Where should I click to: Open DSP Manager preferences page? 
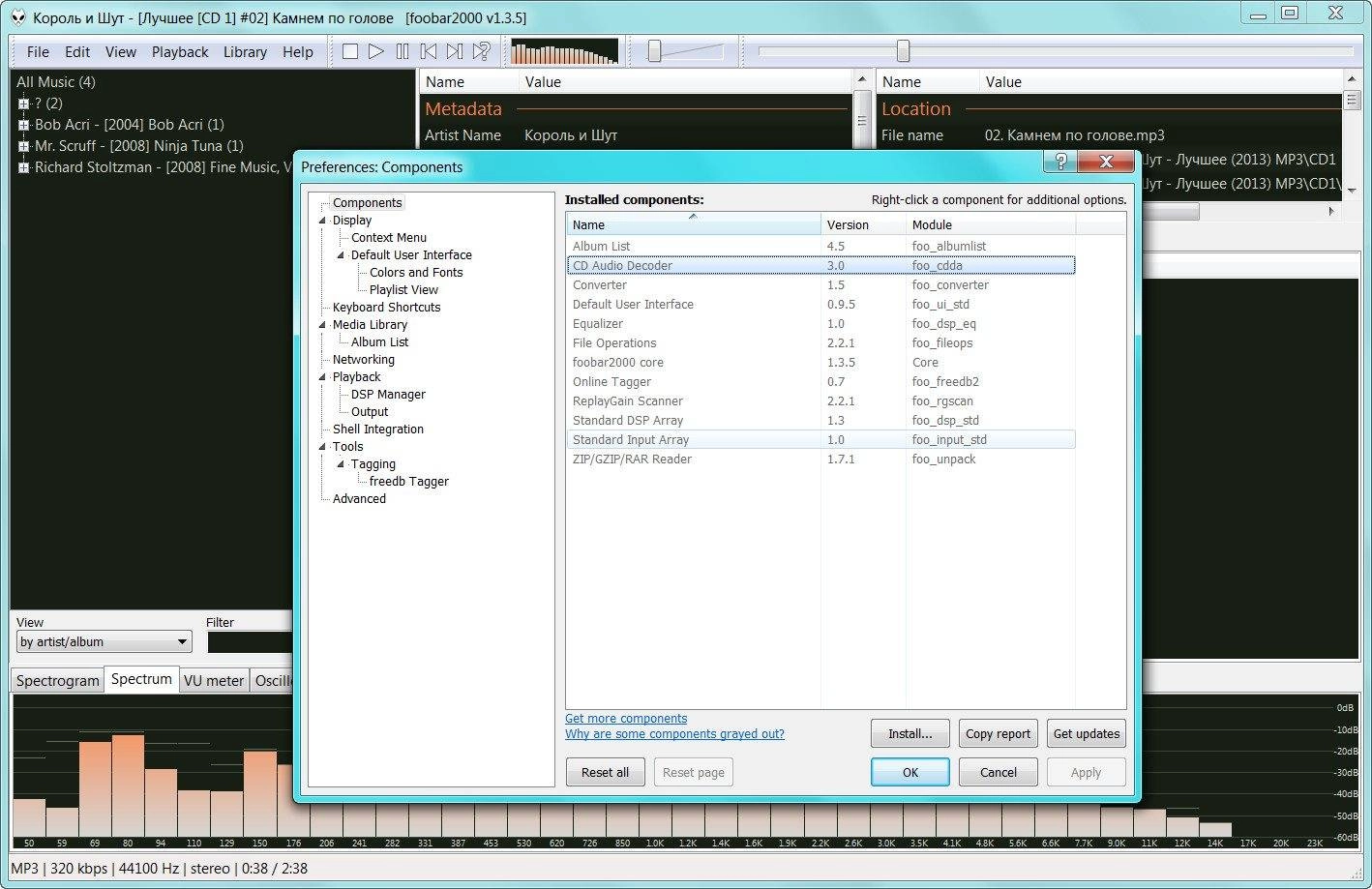point(388,395)
